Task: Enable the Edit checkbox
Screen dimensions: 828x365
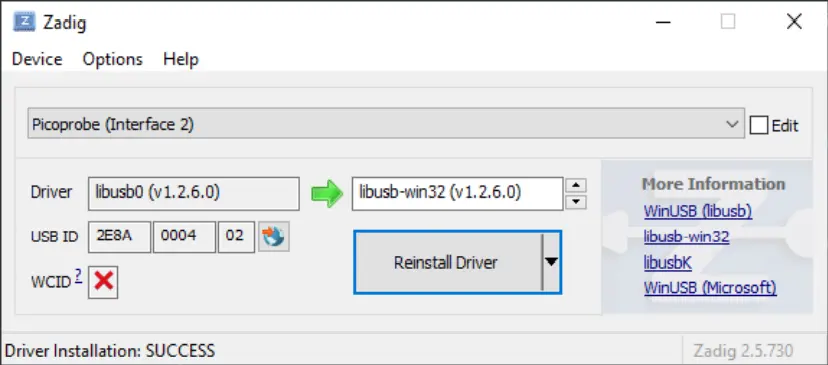Action: pyautogui.click(x=759, y=125)
